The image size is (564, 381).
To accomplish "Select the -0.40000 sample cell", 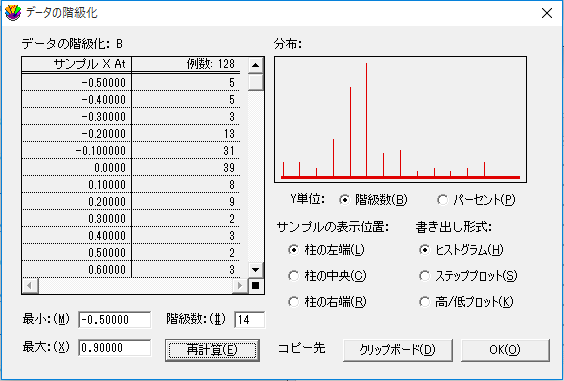I will (77, 100).
